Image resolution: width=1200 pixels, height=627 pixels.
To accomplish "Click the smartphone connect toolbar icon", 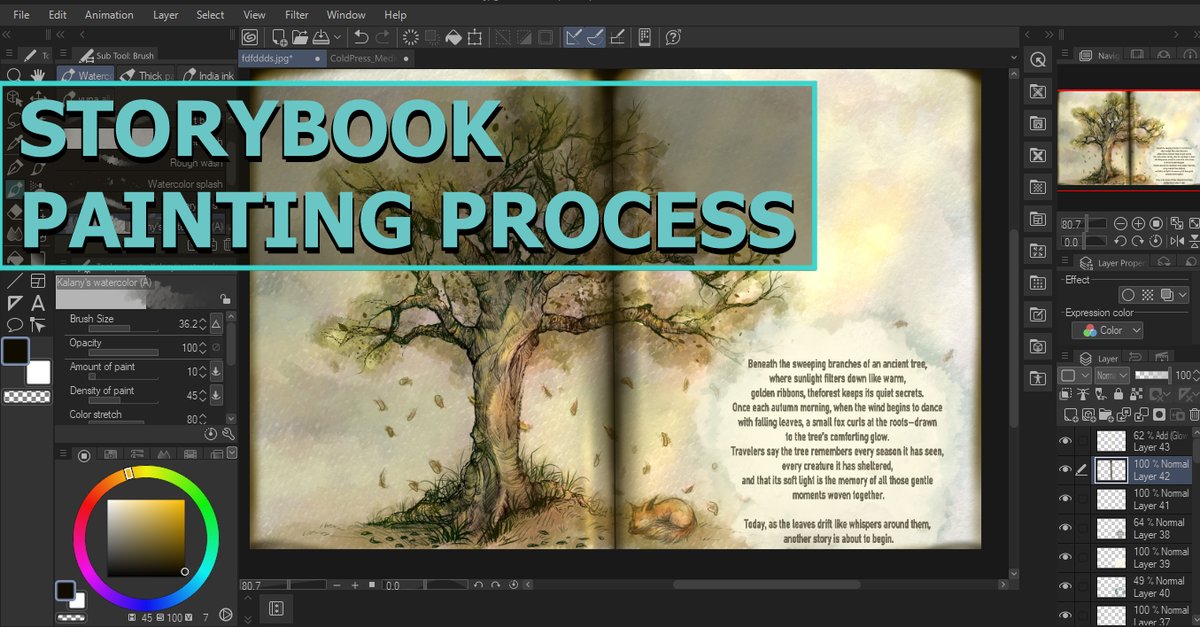I will [645, 37].
